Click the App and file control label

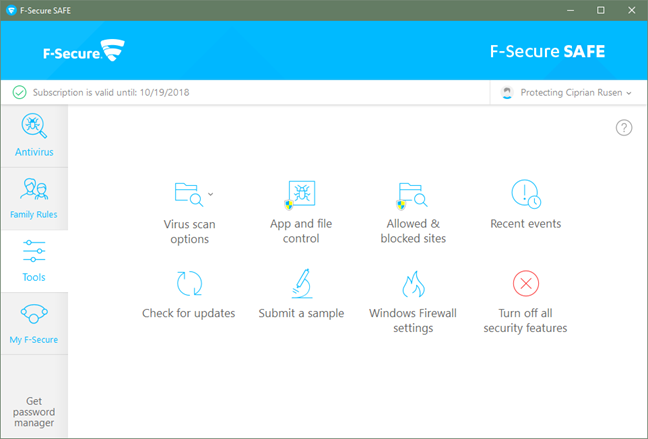[x=301, y=231]
